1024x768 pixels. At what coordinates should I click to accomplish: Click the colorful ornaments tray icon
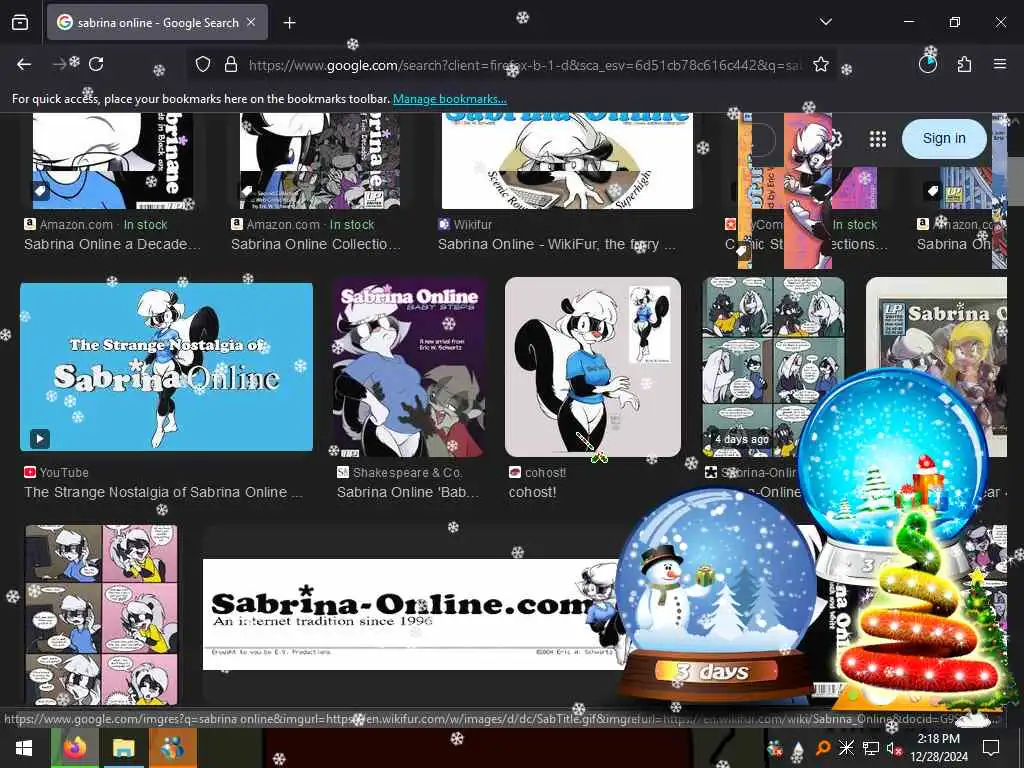coord(775,748)
